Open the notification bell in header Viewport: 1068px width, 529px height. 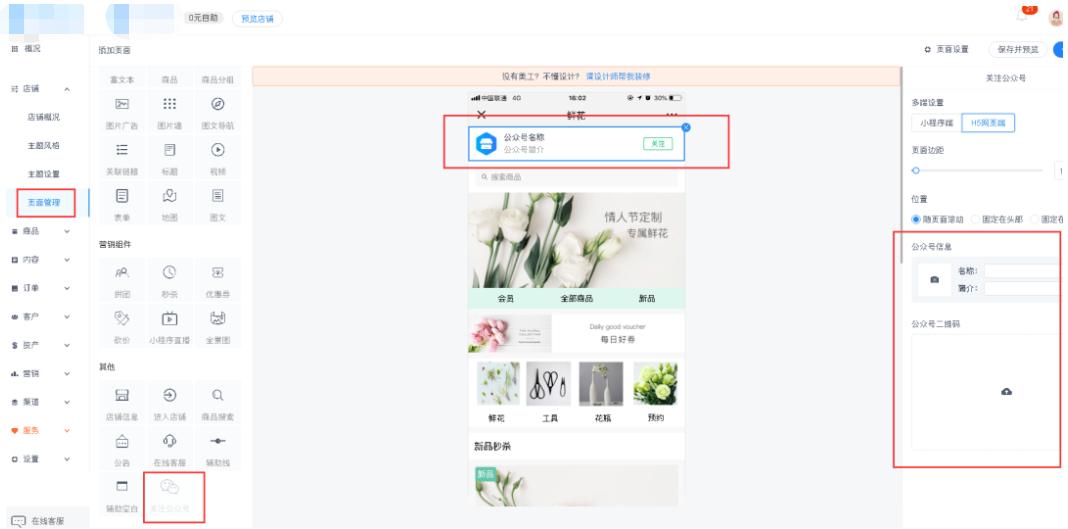click(x=1022, y=14)
